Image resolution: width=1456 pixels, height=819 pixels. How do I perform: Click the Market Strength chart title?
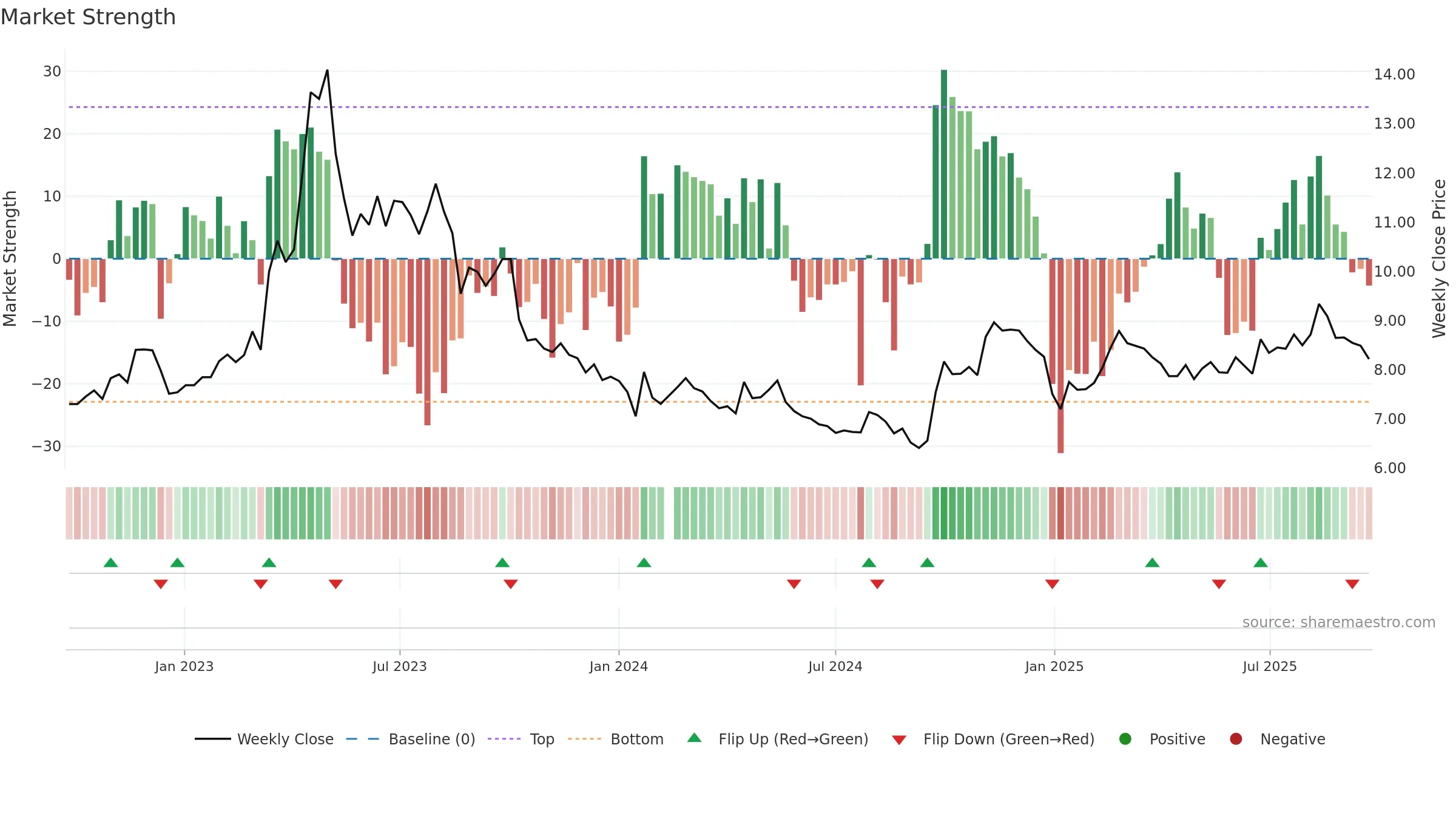[88, 17]
